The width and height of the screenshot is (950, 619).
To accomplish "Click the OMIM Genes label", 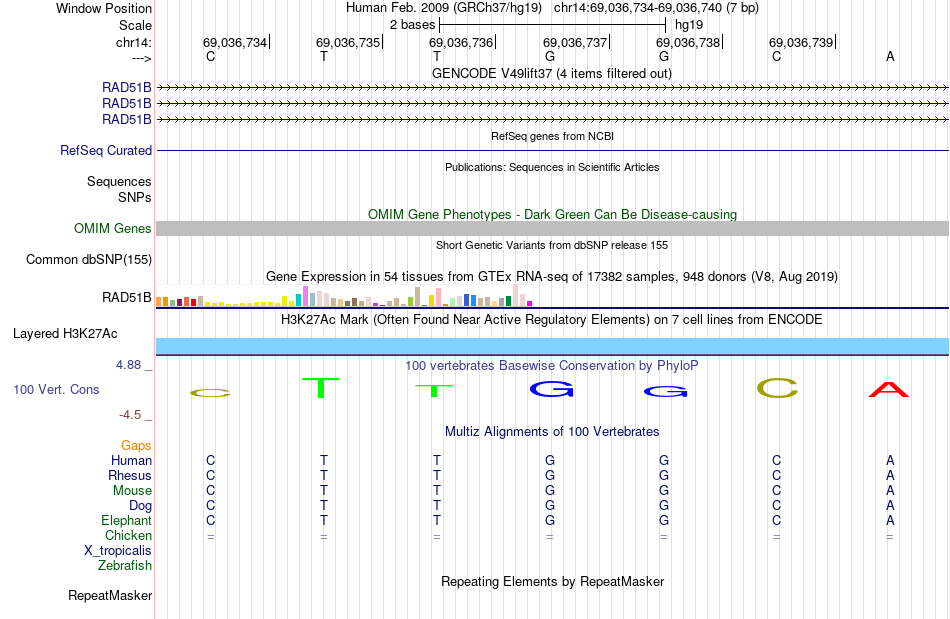I will [113, 228].
